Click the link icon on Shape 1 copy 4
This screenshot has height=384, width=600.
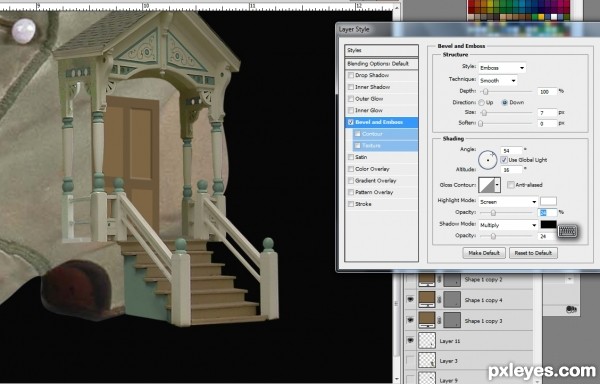pyautogui.click(x=440, y=300)
